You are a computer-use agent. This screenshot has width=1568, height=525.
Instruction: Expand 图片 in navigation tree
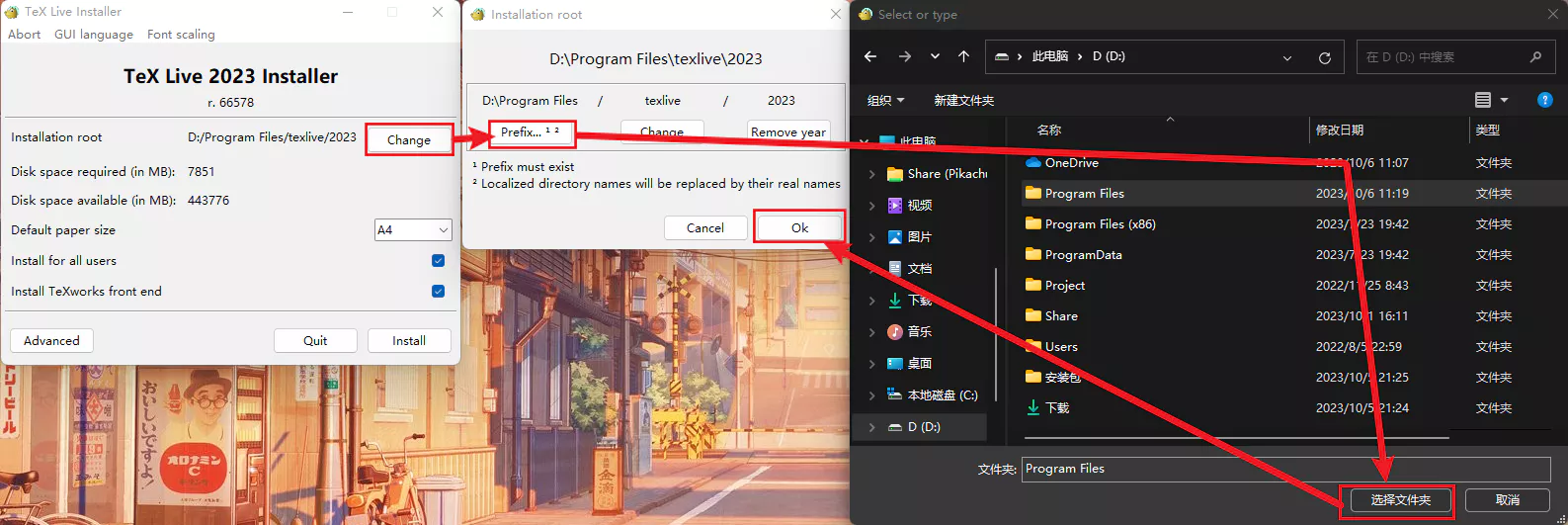871,237
